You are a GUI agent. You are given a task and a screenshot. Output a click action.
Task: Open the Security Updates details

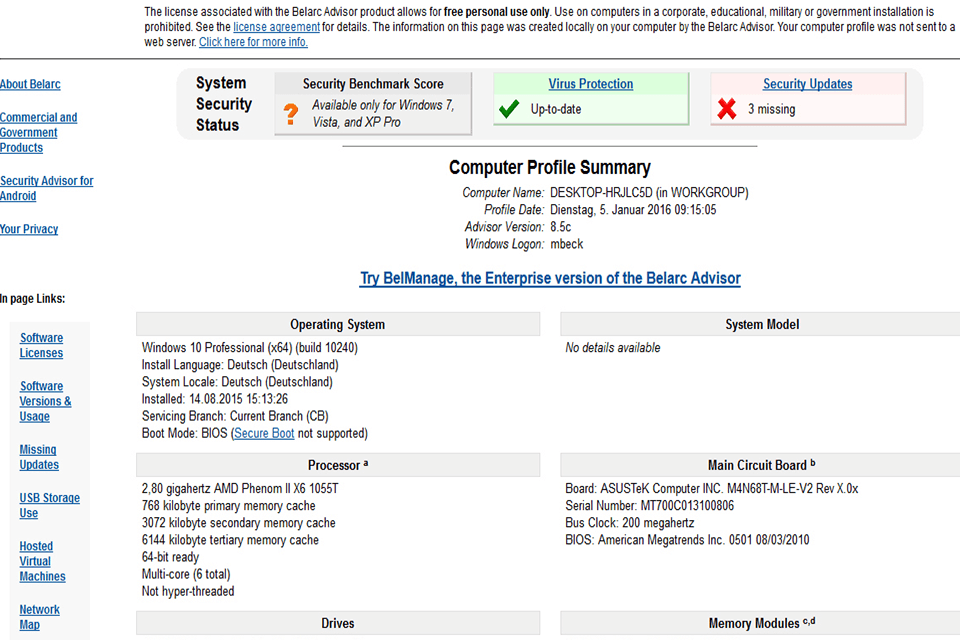pos(807,84)
